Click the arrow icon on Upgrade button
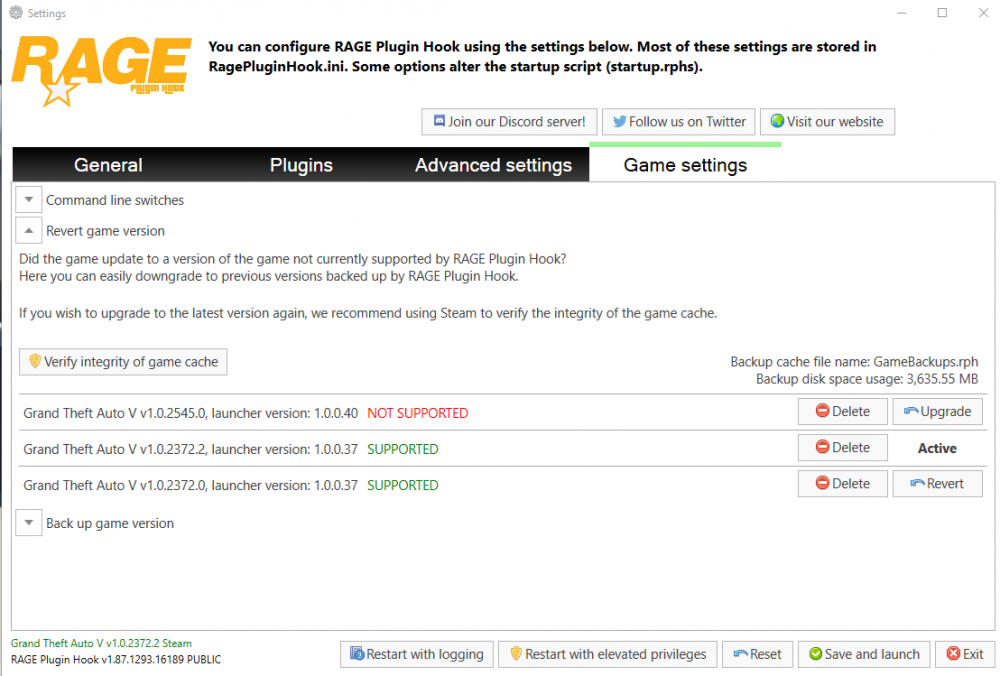This screenshot has width=1000, height=676. [911, 411]
